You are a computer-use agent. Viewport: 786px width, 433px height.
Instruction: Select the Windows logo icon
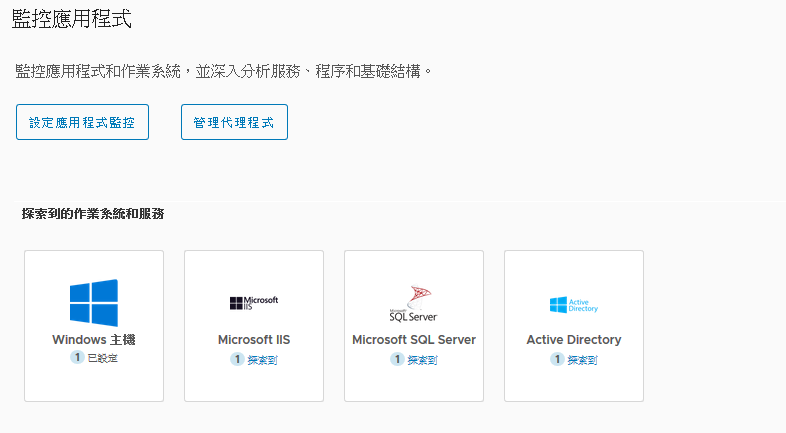(x=94, y=303)
